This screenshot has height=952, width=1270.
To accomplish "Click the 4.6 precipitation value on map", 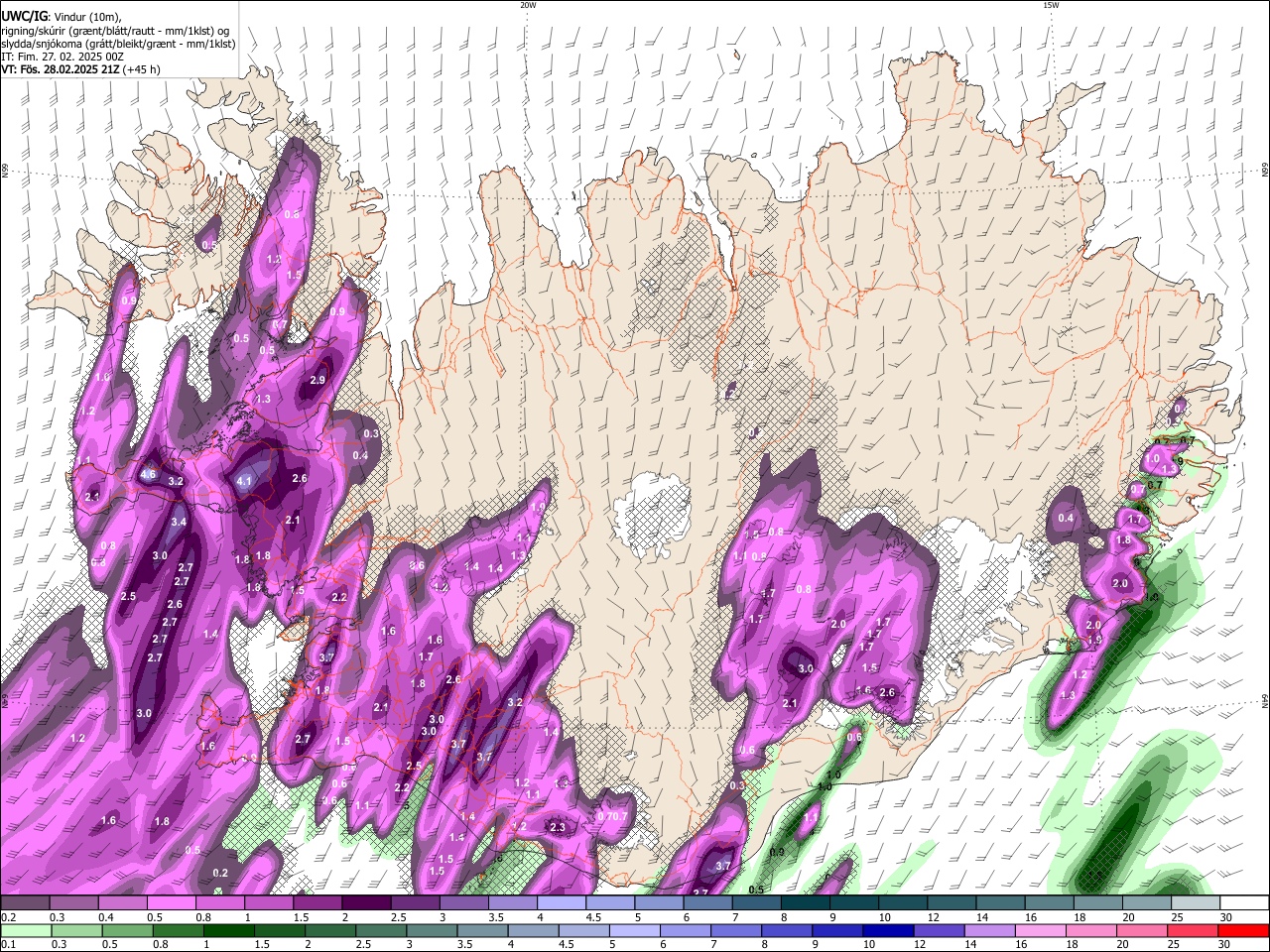I will coord(148,475).
